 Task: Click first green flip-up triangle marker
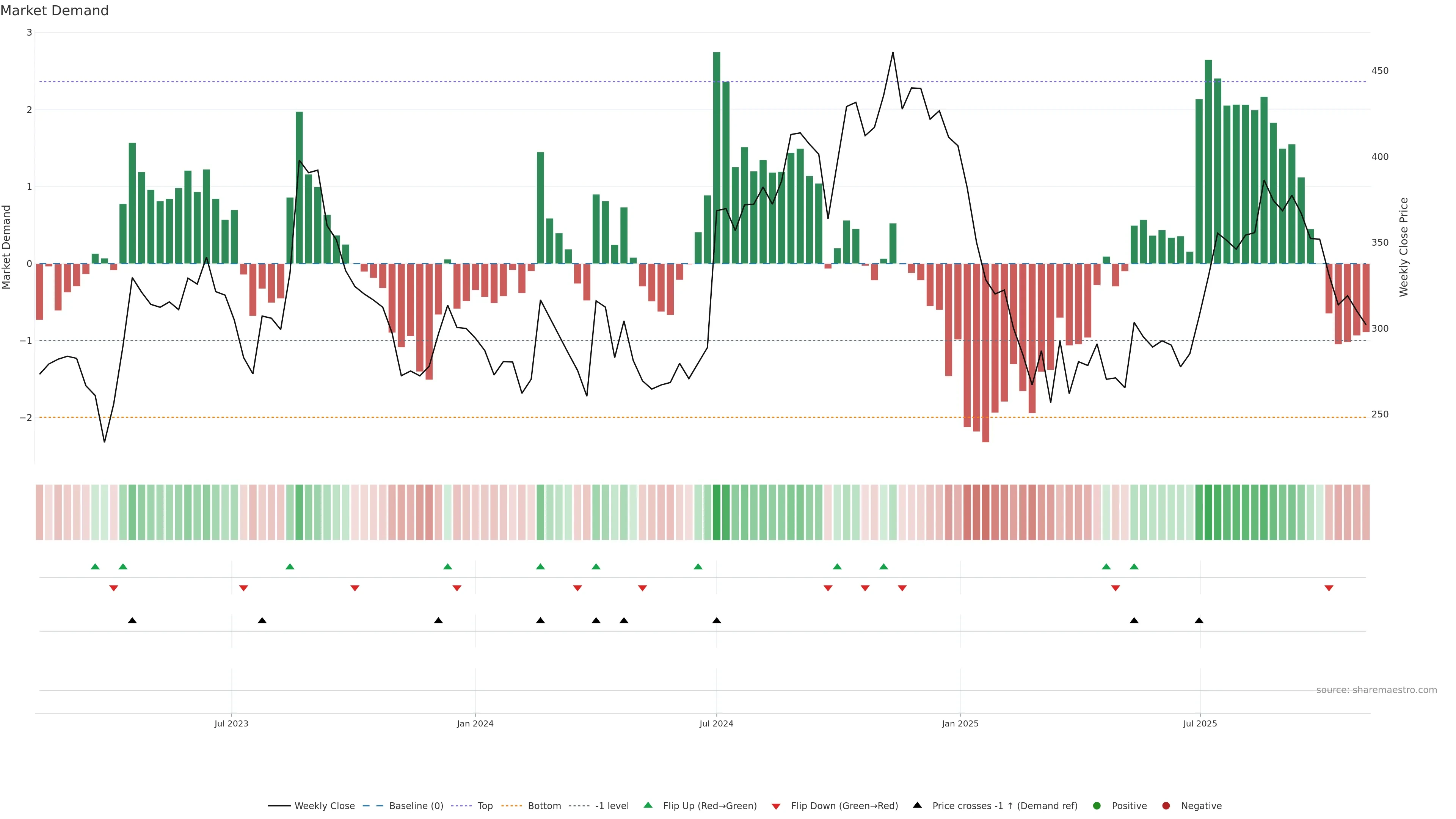[x=95, y=566]
